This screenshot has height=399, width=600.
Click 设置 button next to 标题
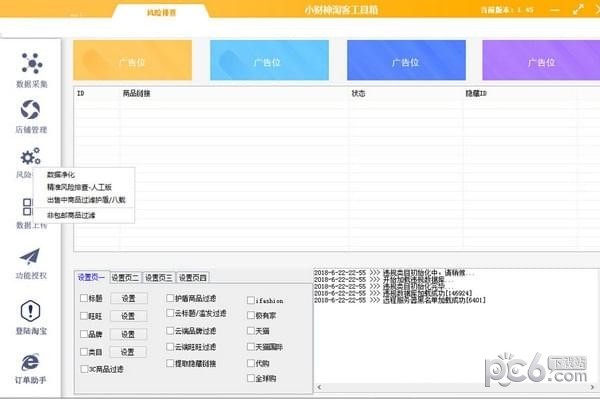[x=129, y=298]
